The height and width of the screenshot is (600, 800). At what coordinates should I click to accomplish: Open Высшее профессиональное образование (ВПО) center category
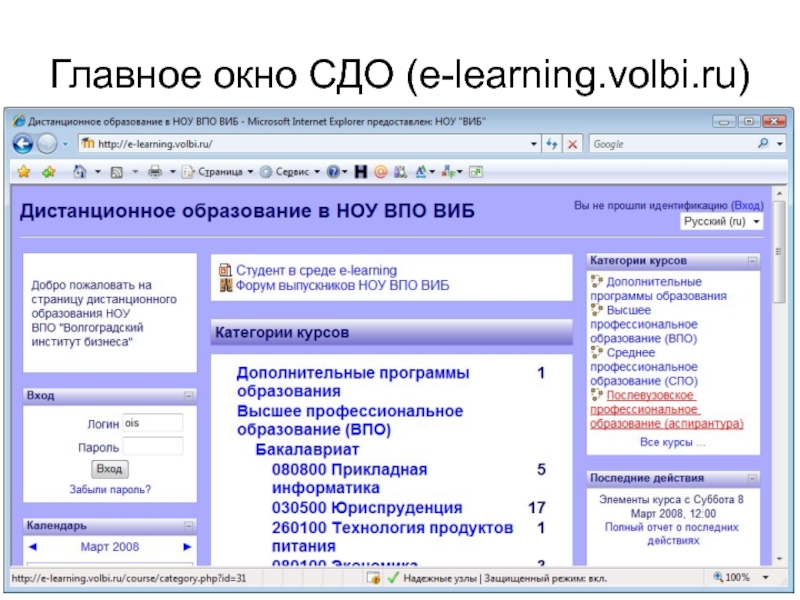(x=350, y=420)
